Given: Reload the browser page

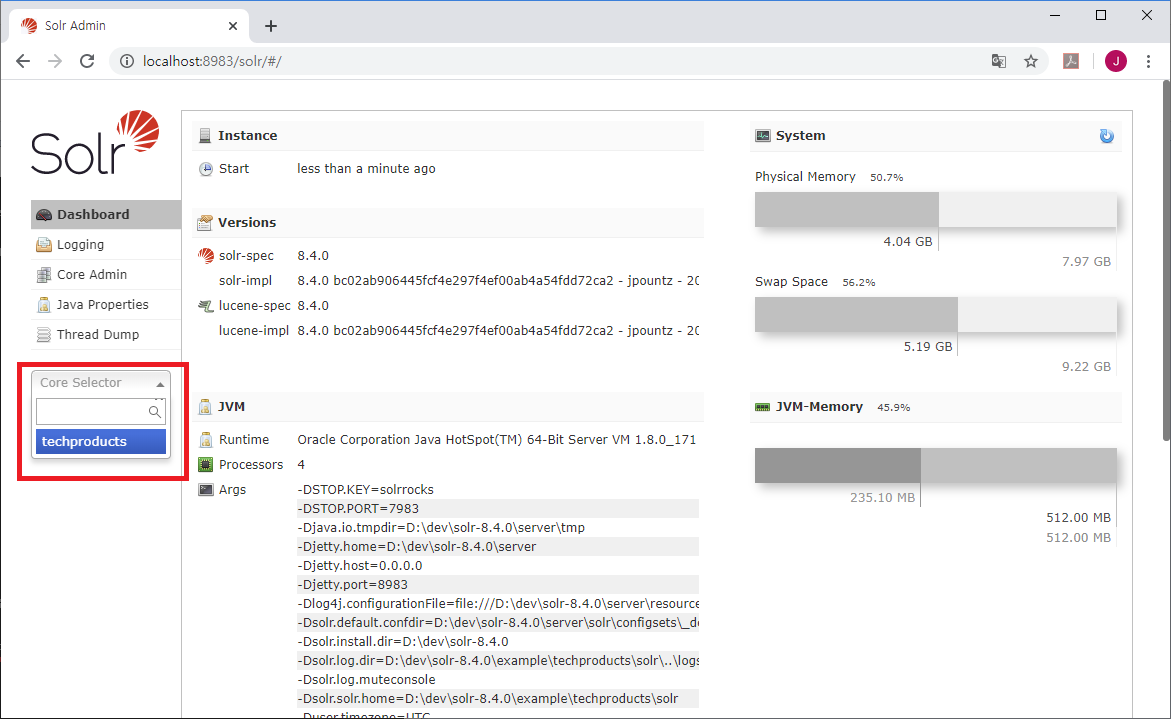Looking at the screenshot, I should [87, 61].
